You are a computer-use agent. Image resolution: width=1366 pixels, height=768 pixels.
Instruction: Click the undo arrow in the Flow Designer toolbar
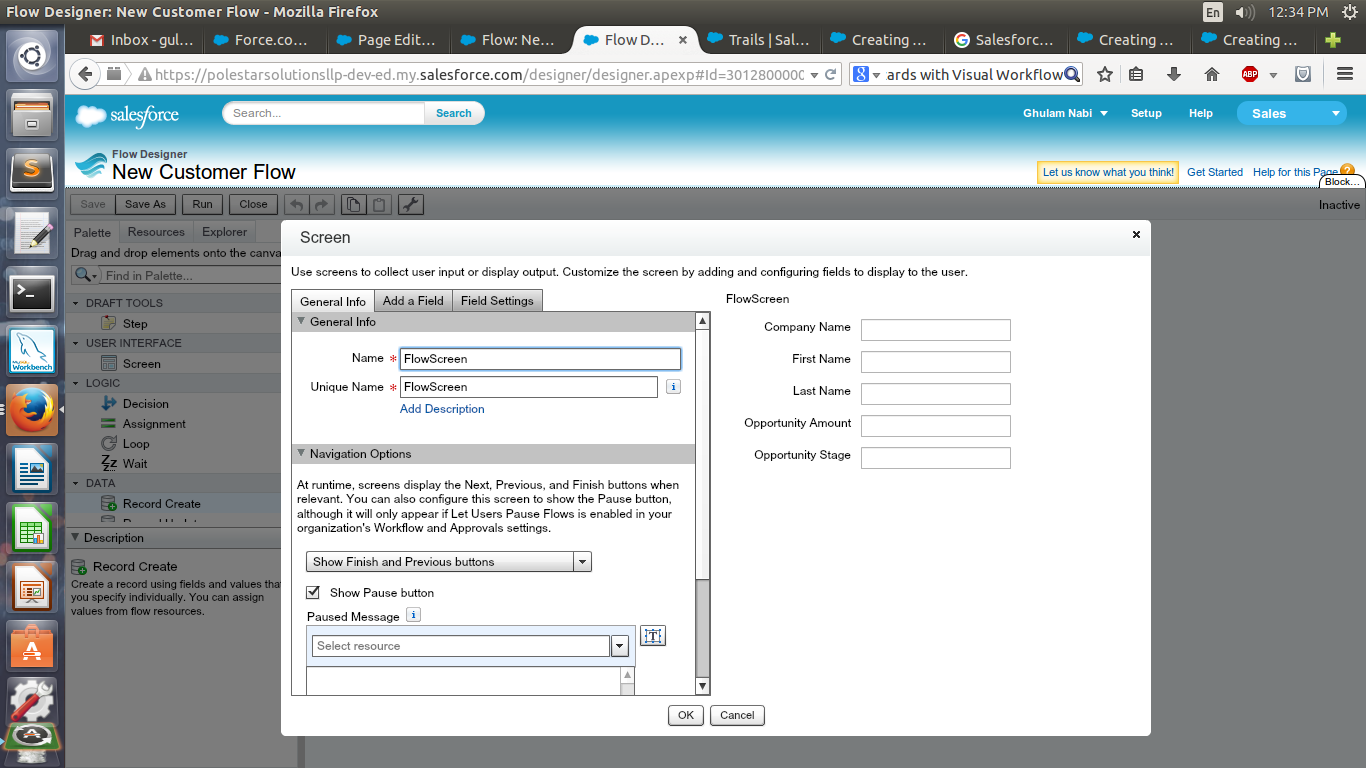298,204
